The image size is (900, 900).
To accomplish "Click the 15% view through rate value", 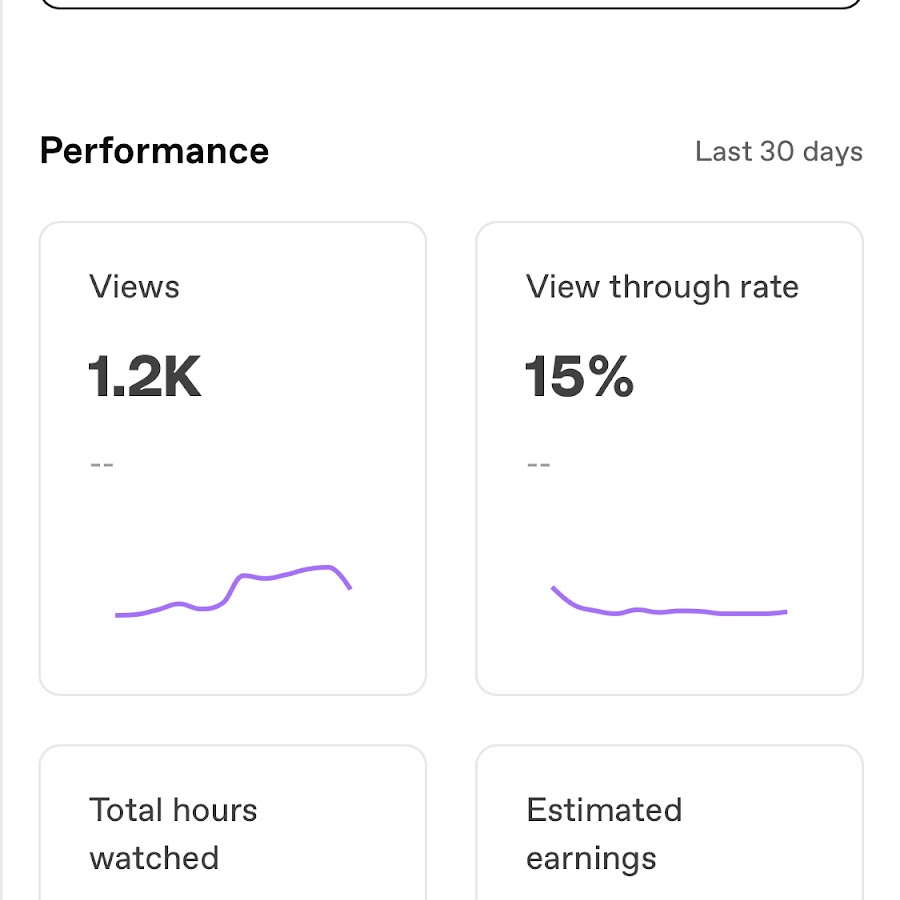I will (x=579, y=378).
